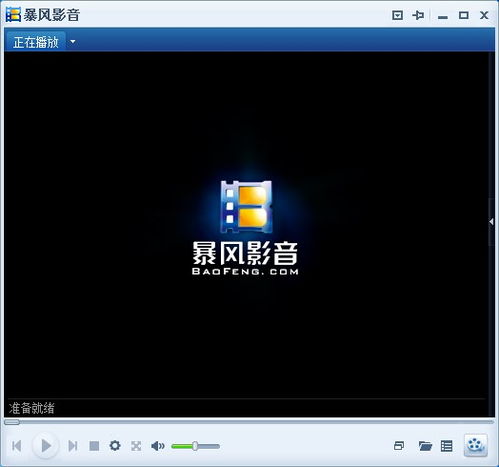Open settings with the gear icon
Image resolution: width=499 pixels, height=467 pixels.
115,445
